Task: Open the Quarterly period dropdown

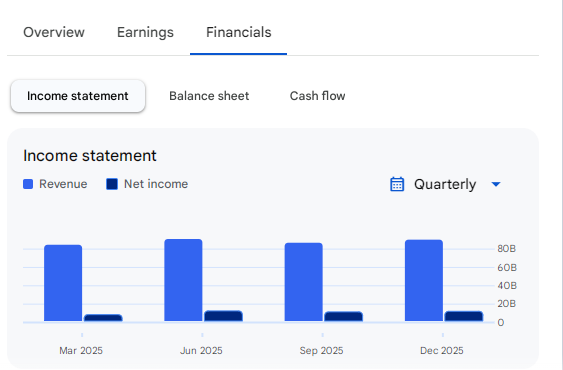Action: [445, 184]
